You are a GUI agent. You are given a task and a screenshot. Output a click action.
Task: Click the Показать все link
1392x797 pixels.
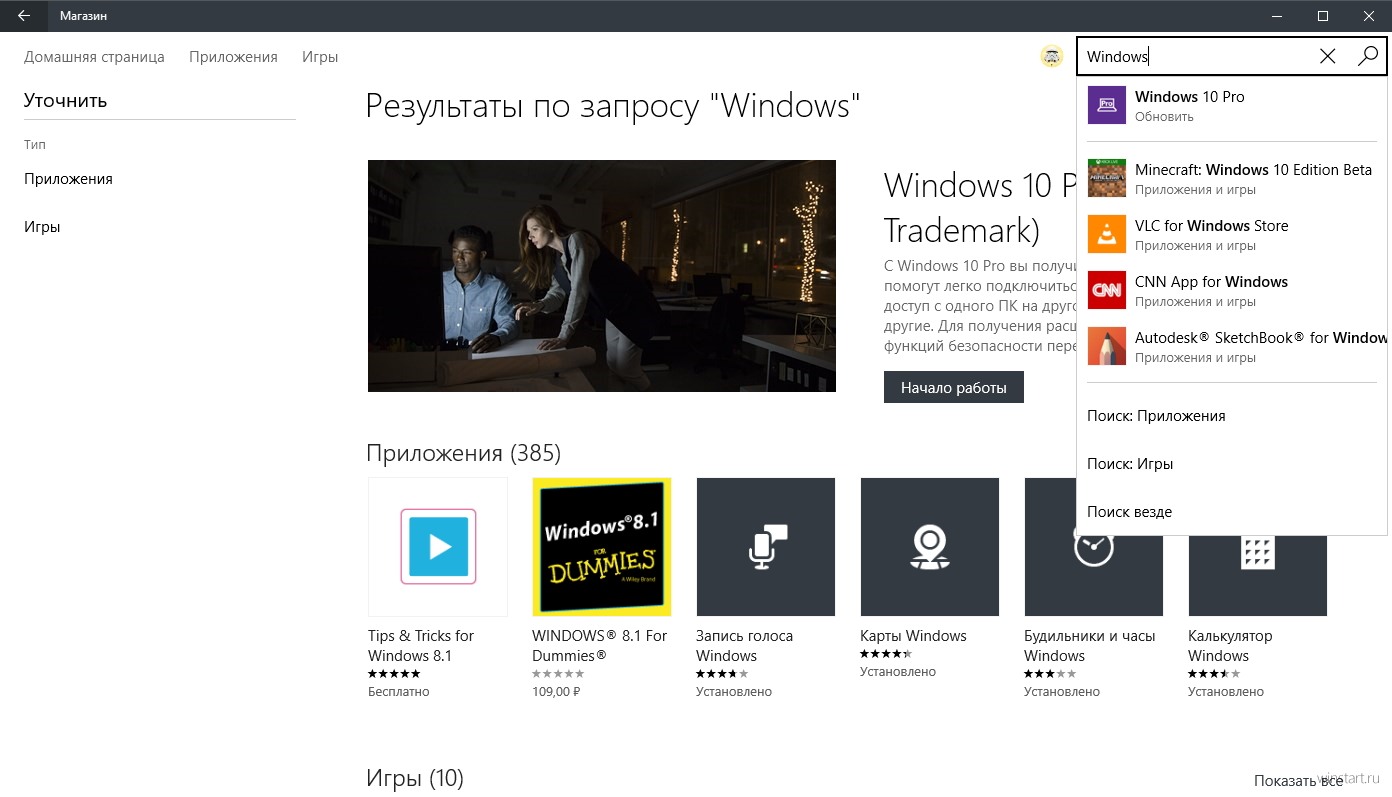pos(1299,781)
